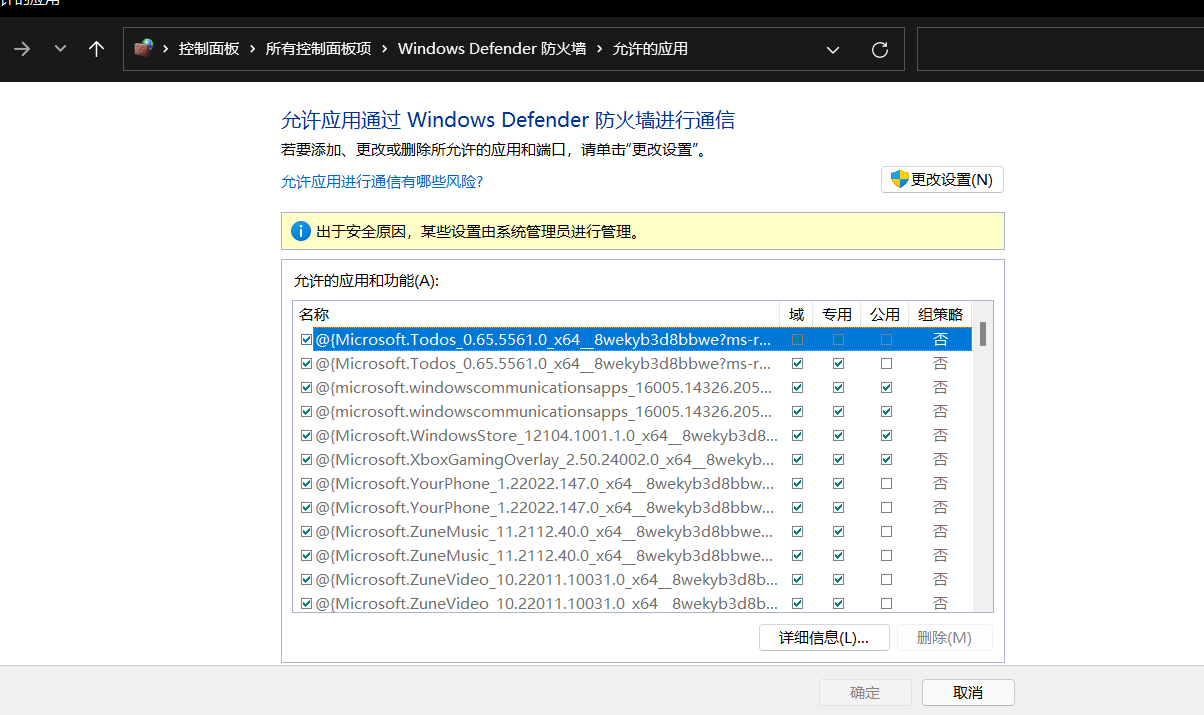Go to 控制面板 in the breadcrumb
Screen dimensions: 1204x715
(x=209, y=48)
